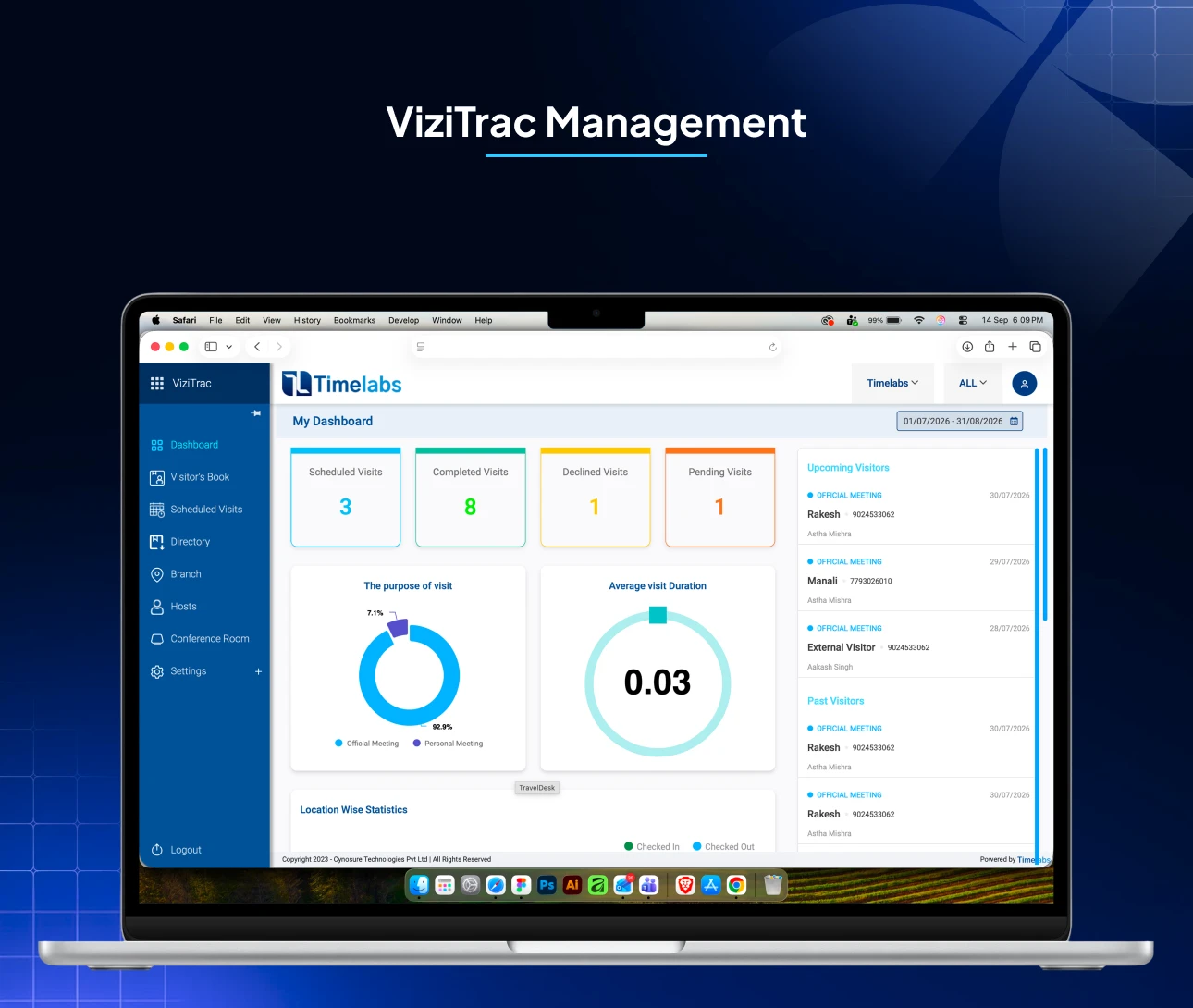
Task: Expand Settings submenu with plus
Action: click(x=258, y=671)
